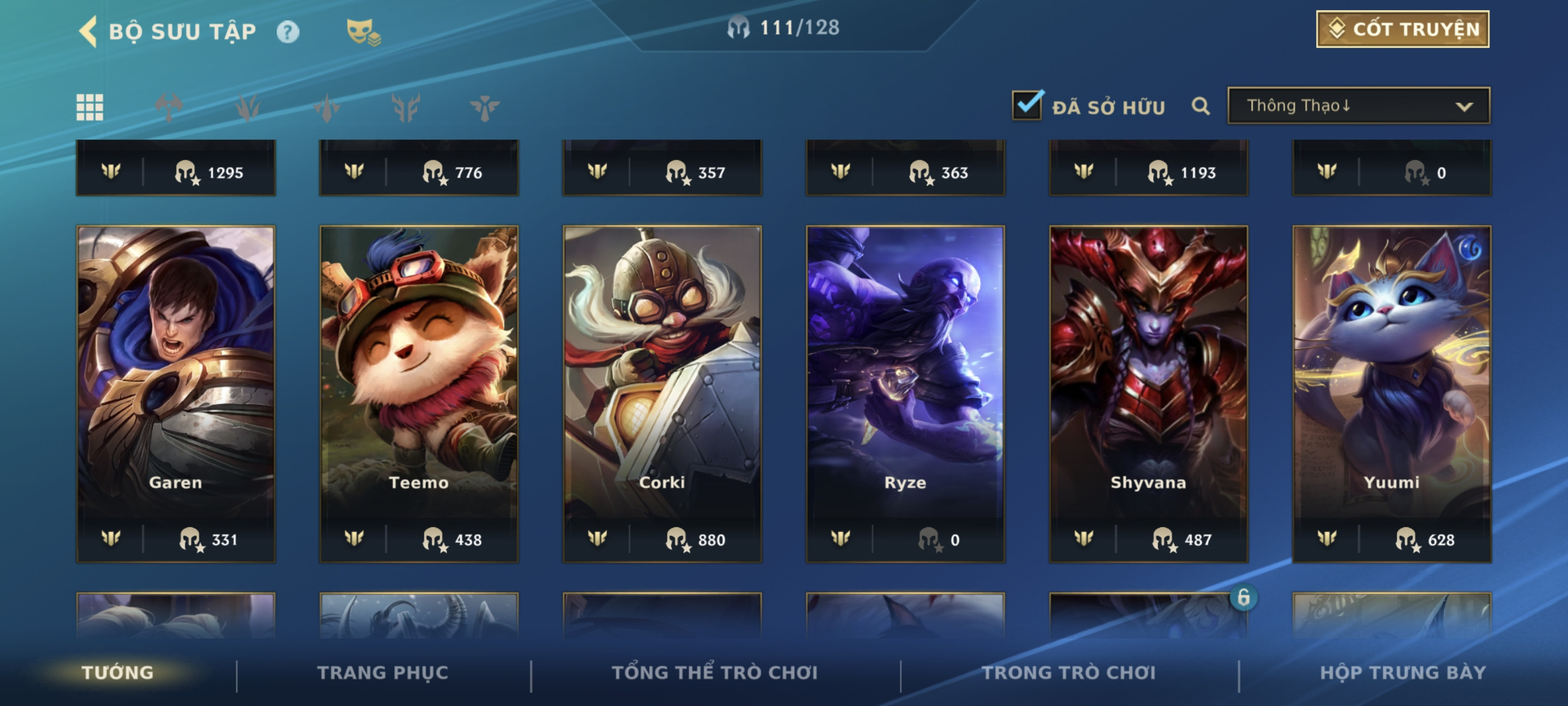Click the Garen mastery crest icon
1568x706 pixels.
(111, 539)
